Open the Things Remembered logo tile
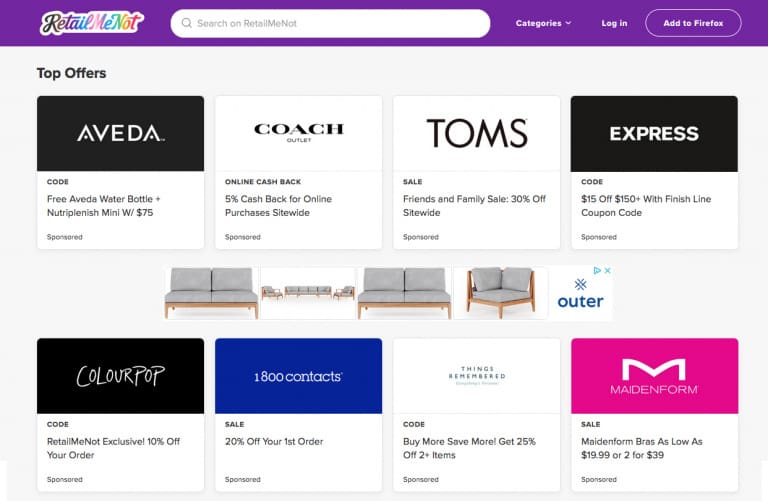The image size is (768, 501). (x=477, y=376)
